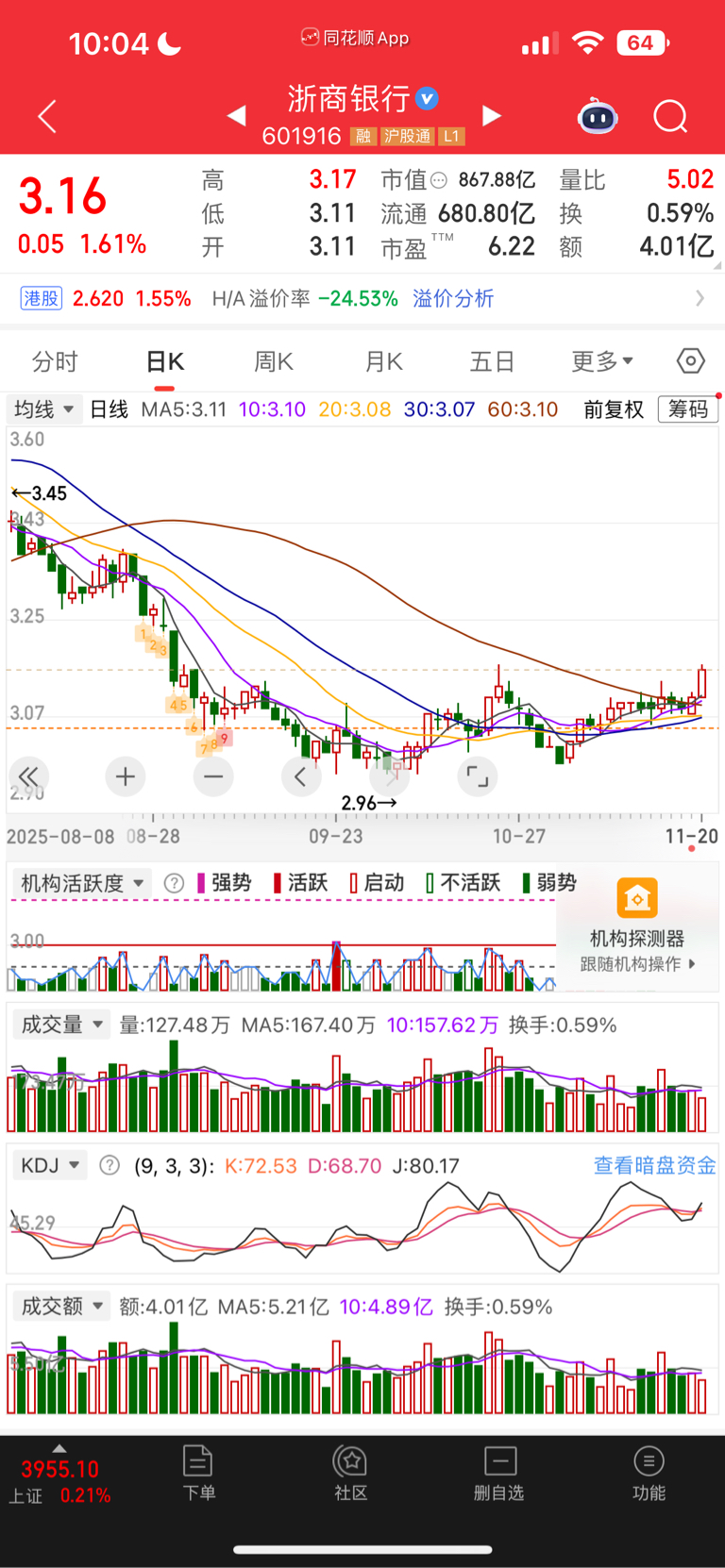This screenshot has height=1568, width=725.
Task: Open 机构活跃度 indicator dropdown
Action: click(x=82, y=883)
